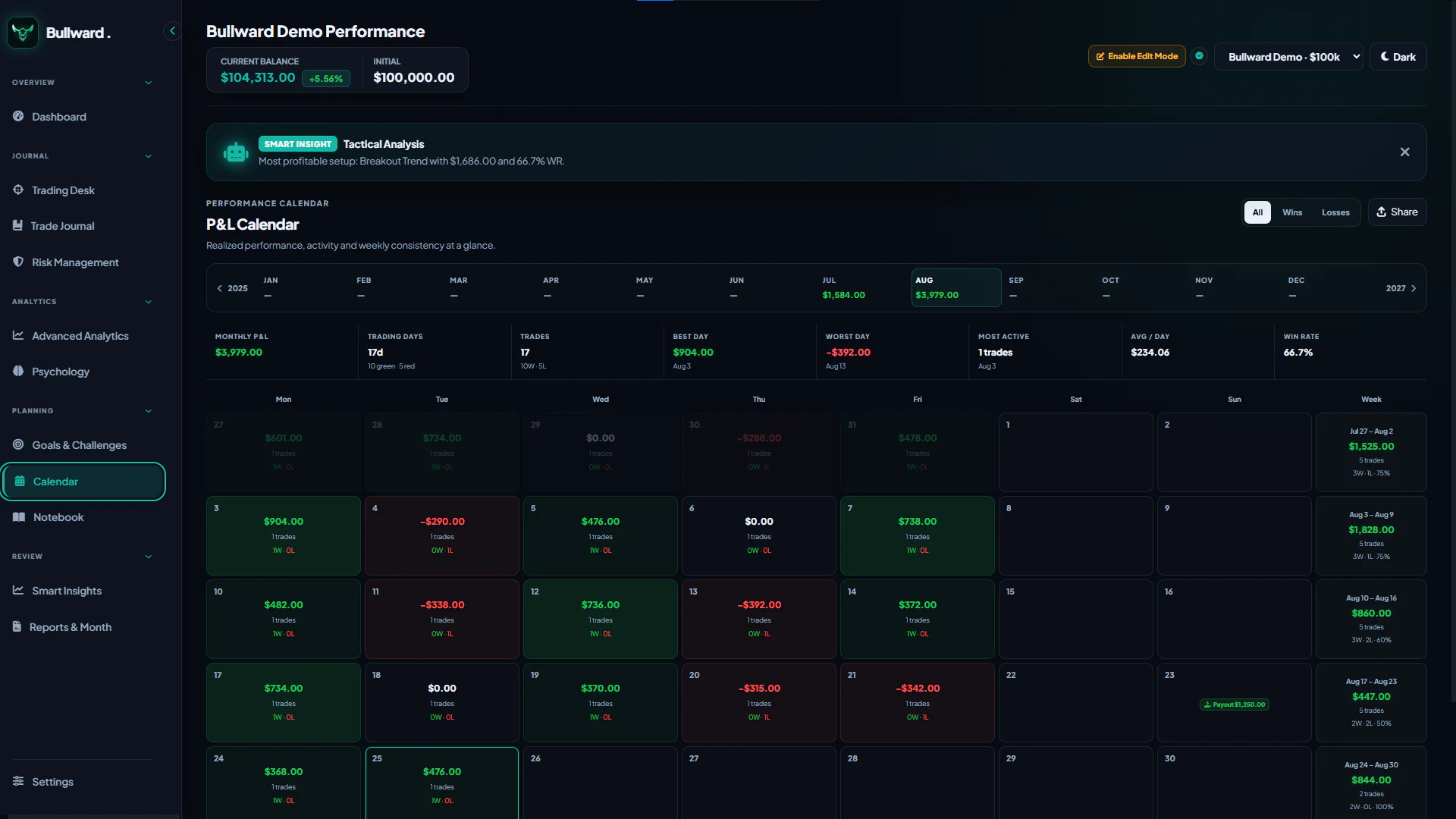Viewport: 1456px width, 819px height.
Task: Open the Bullward Demo $100k account dropdown
Action: (x=1288, y=57)
